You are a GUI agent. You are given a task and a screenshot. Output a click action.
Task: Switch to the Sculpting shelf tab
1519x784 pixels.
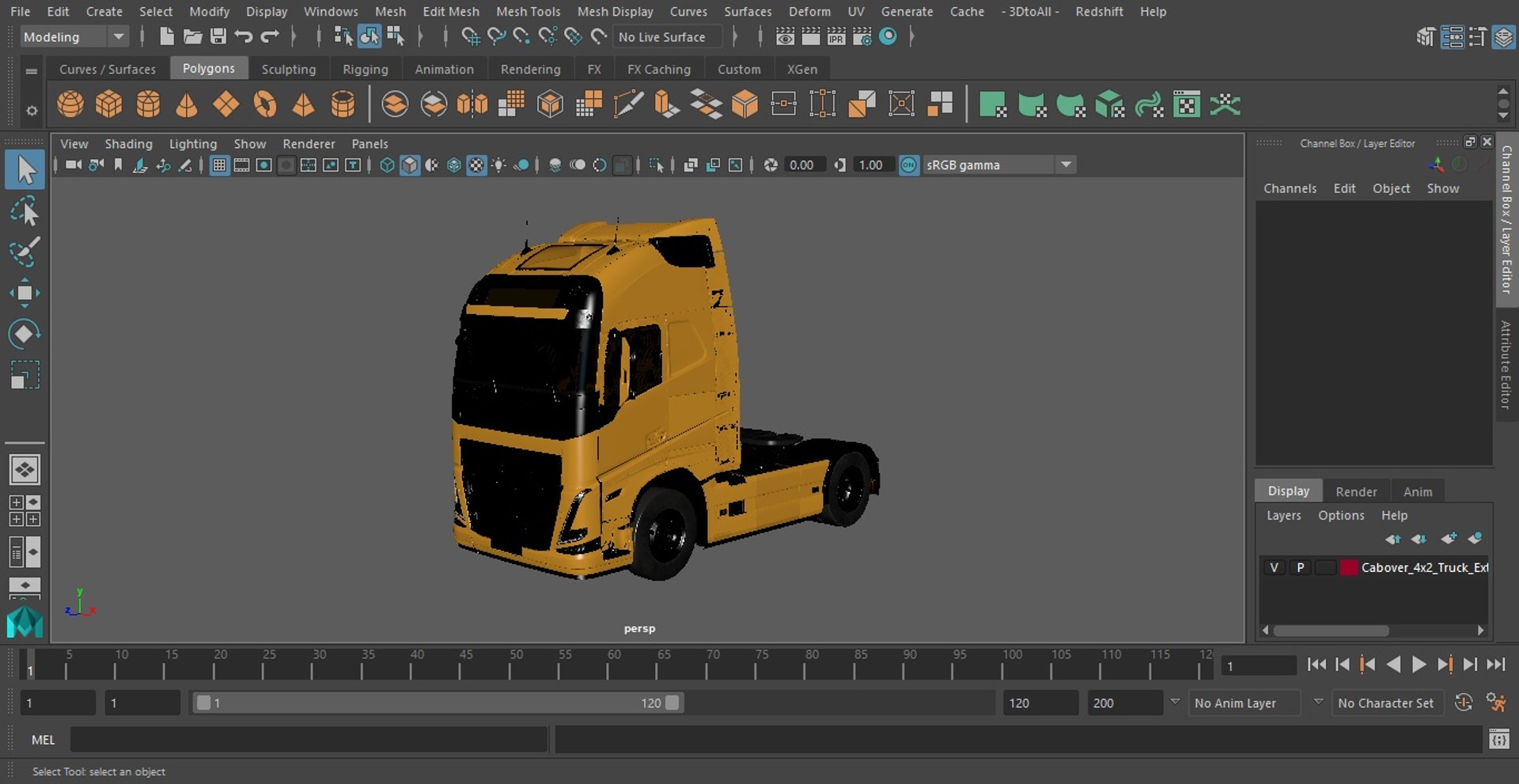[289, 69]
